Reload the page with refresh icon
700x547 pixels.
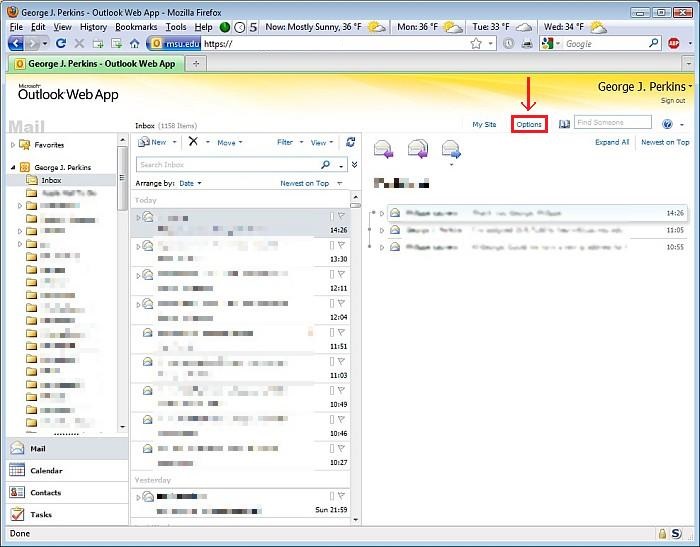61,43
